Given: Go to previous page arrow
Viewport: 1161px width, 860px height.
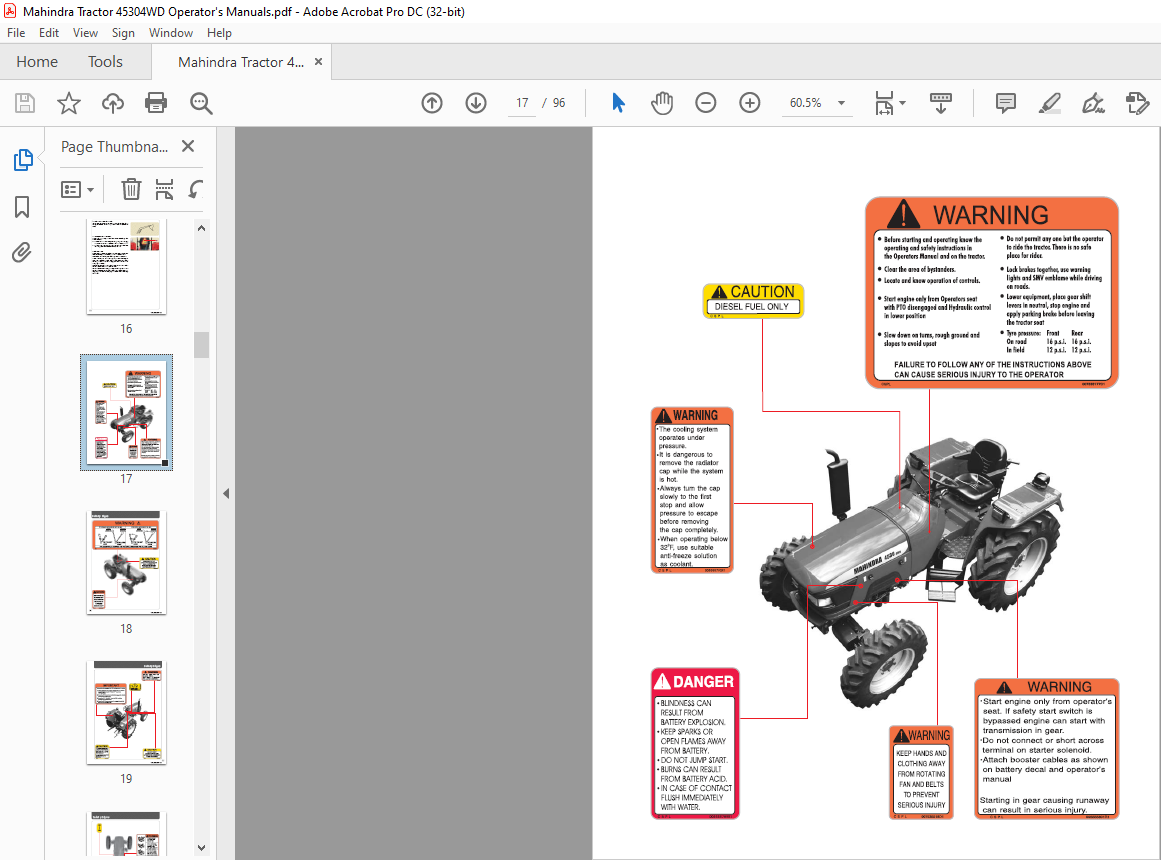Looking at the screenshot, I should point(432,103).
